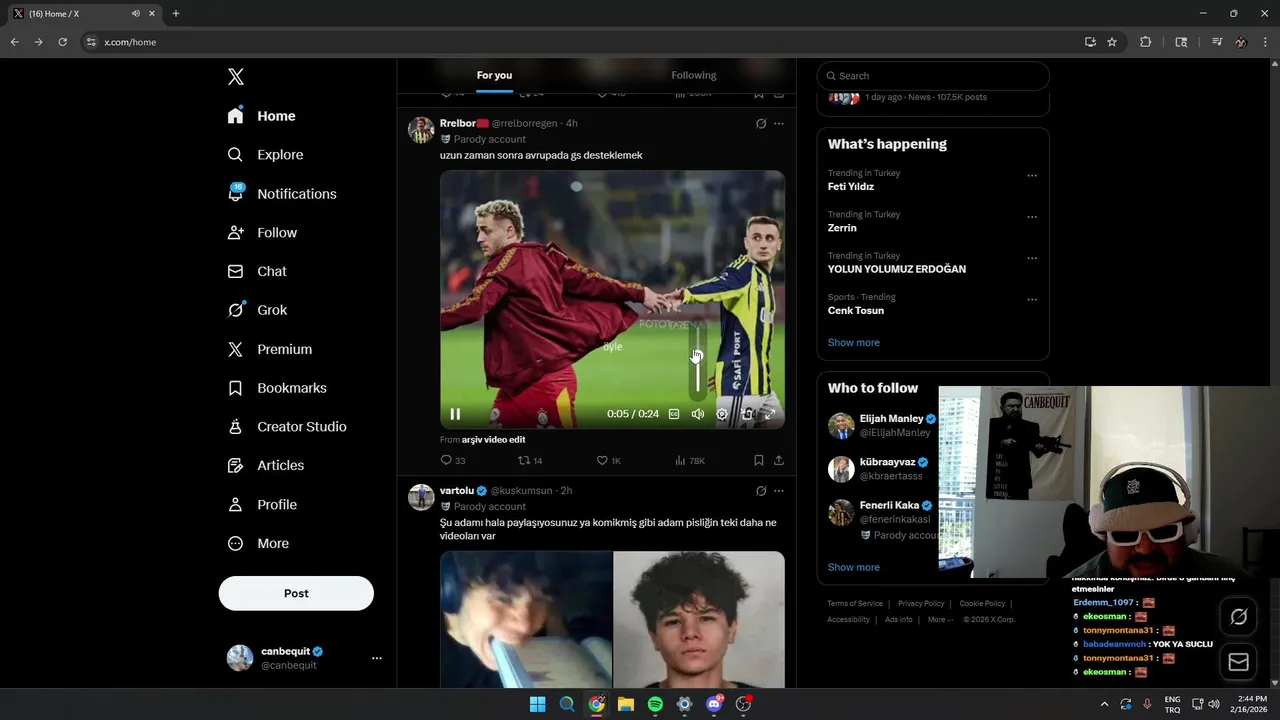Image resolution: width=1280 pixels, height=720 pixels.
Task: Open options for Cenk Tosun trend
Action: click(x=1032, y=300)
